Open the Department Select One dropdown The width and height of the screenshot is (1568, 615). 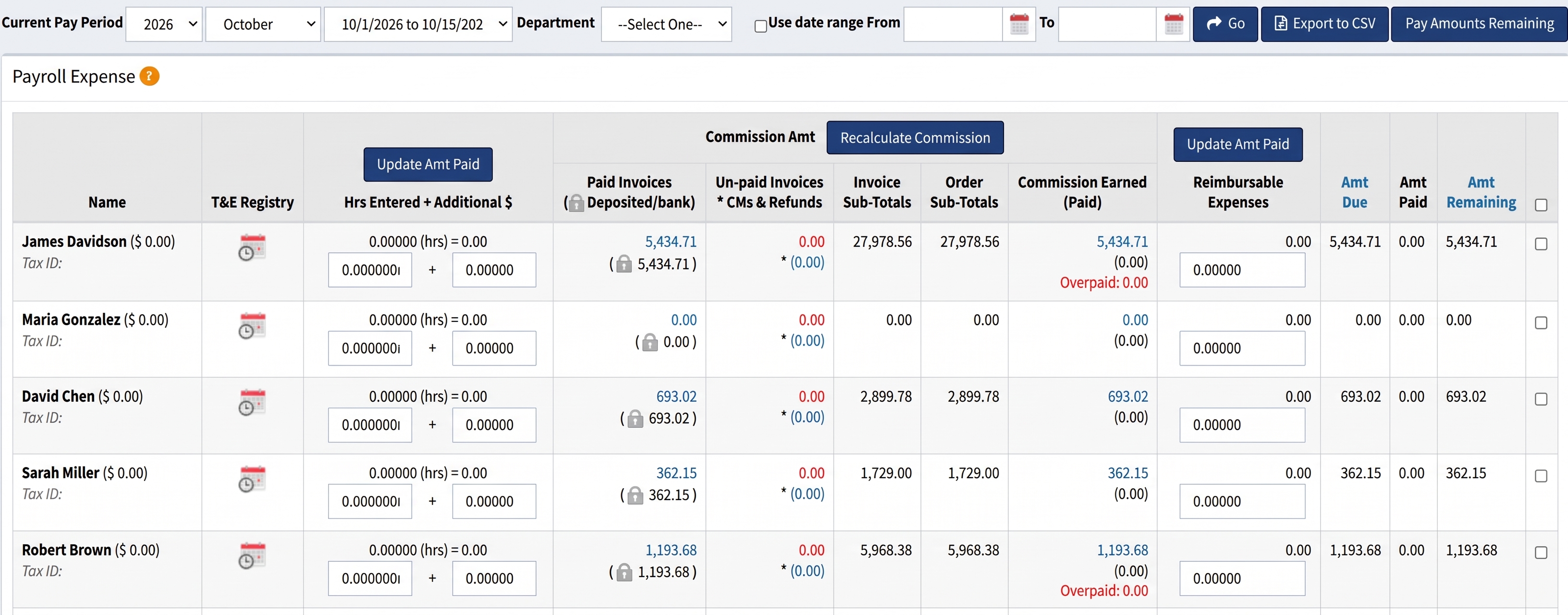pyautogui.click(x=666, y=25)
